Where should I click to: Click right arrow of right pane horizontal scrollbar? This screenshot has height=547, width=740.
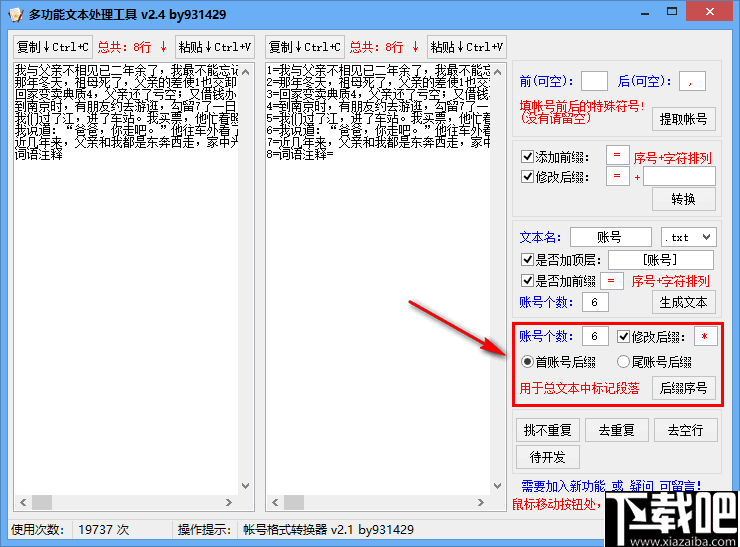point(481,502)
